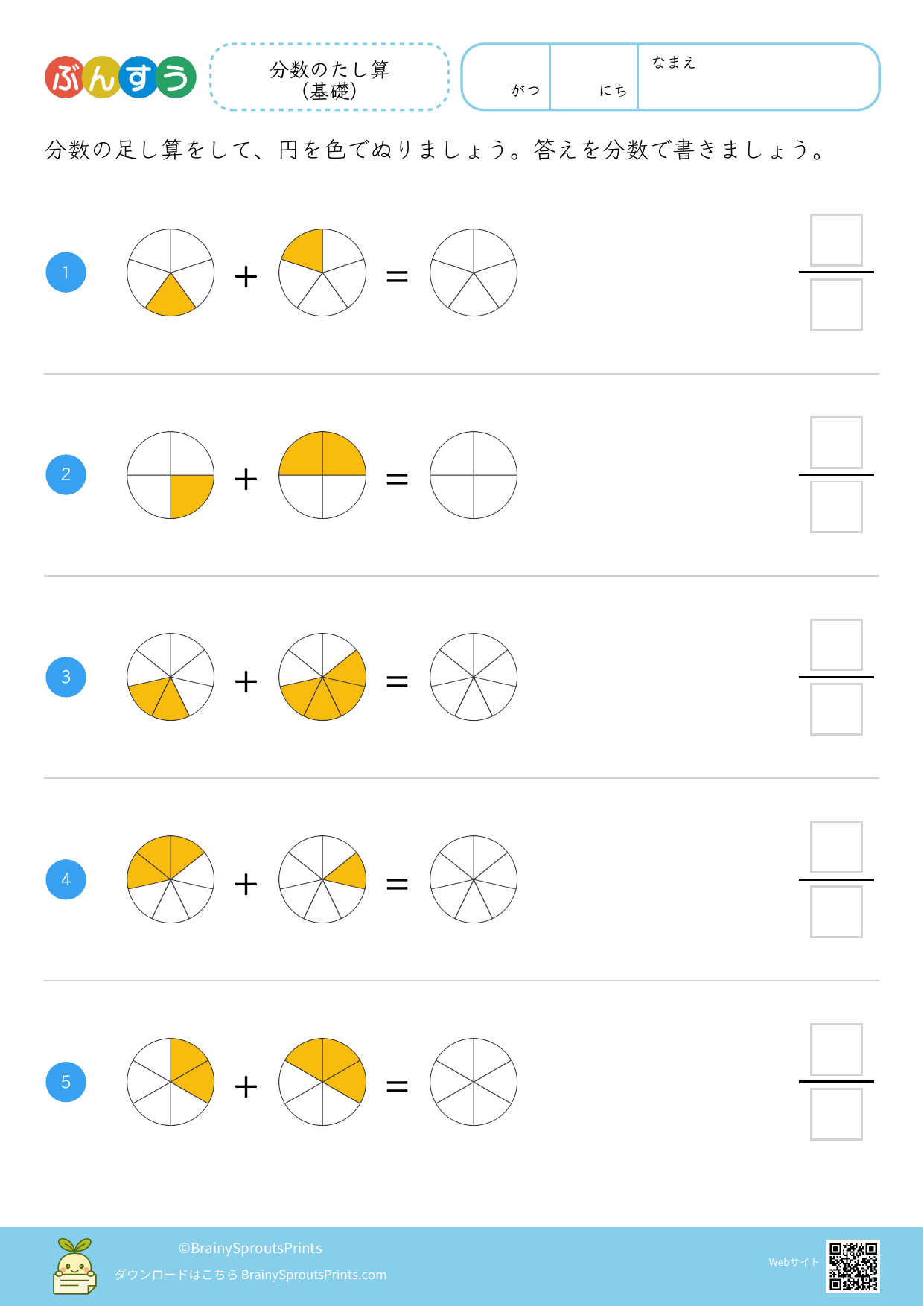Click the numerator box for problem 3
Screen dimensions: 924x1306
[836, 645]
